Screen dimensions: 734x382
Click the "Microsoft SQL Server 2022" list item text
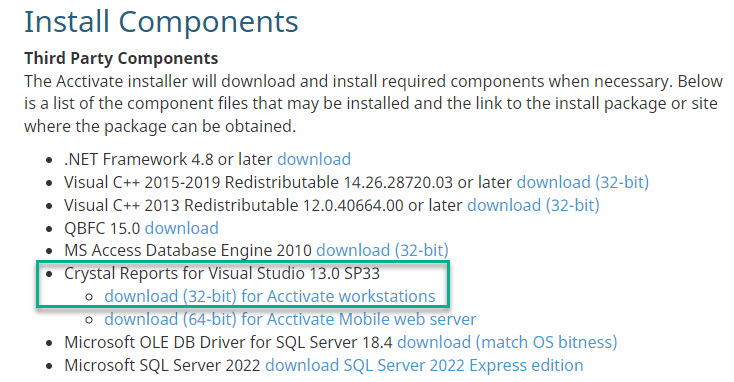point(162,365)
